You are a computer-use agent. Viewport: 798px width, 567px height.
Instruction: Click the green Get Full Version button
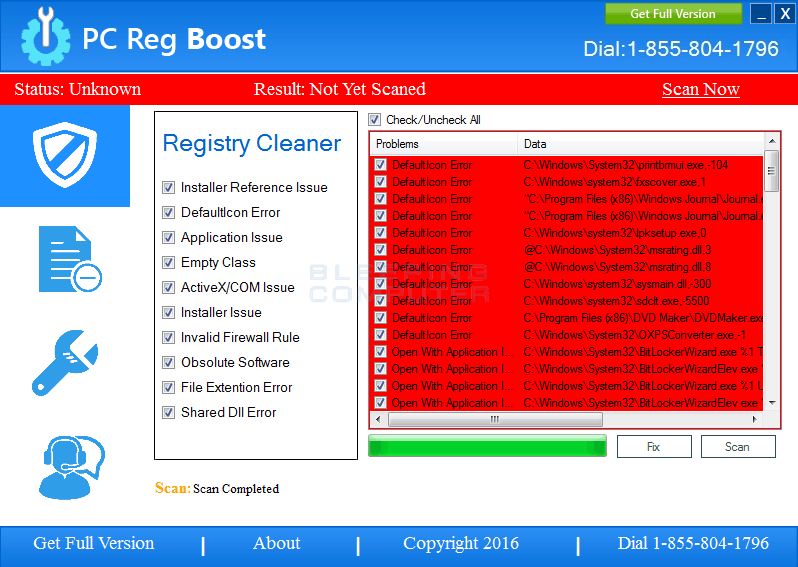tap(673, 14)
